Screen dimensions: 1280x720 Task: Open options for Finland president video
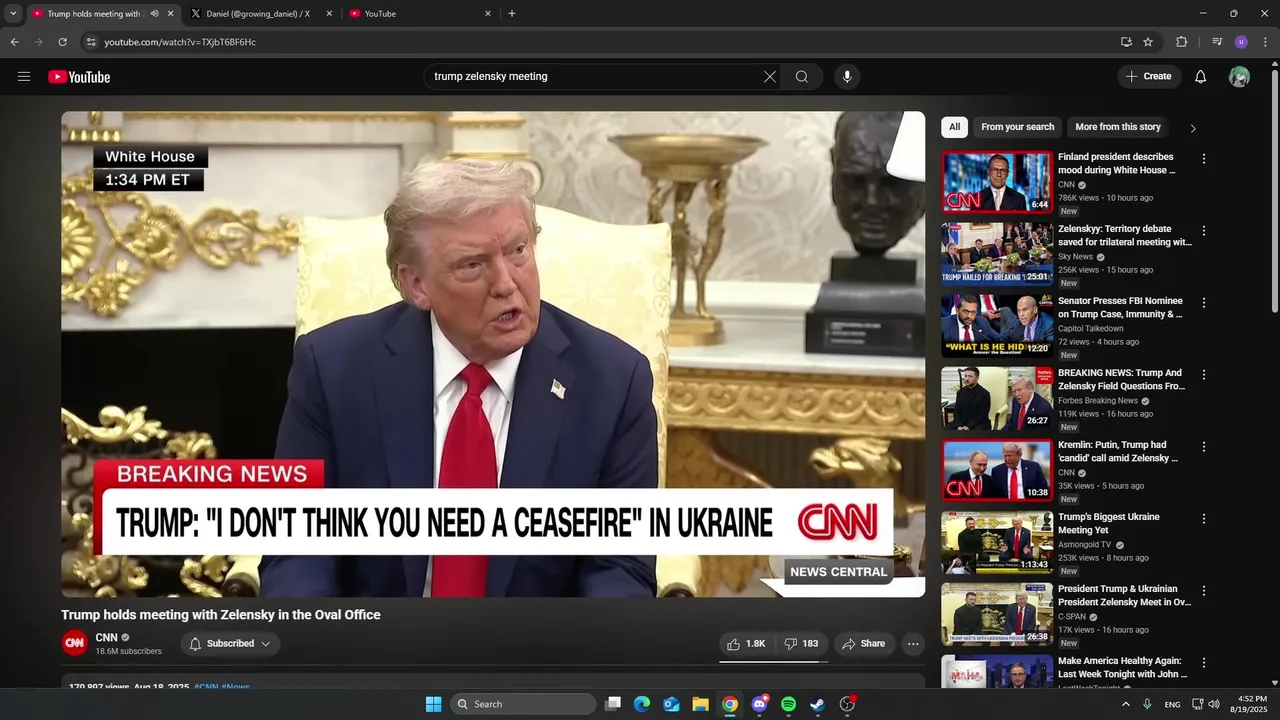pyautogui.click(x=1204, y=159)
